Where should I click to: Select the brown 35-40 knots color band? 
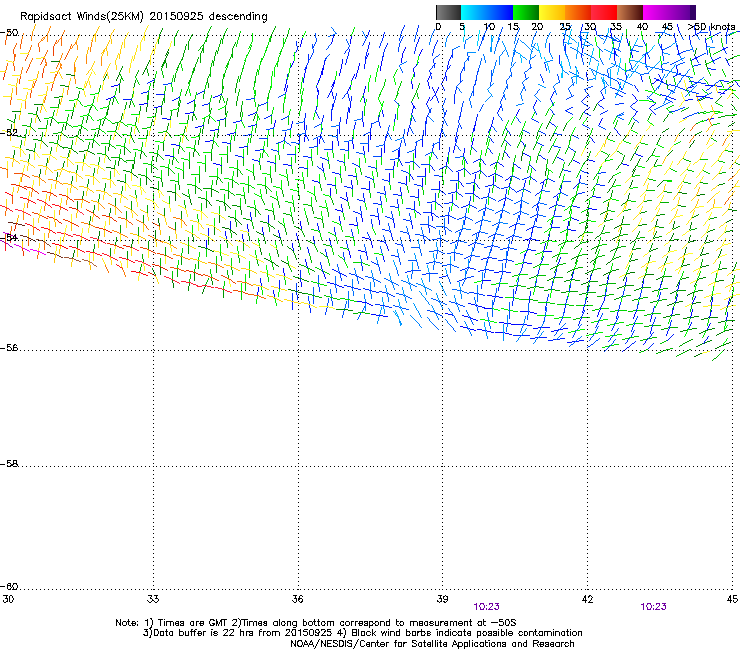click(x=630, y=12)
